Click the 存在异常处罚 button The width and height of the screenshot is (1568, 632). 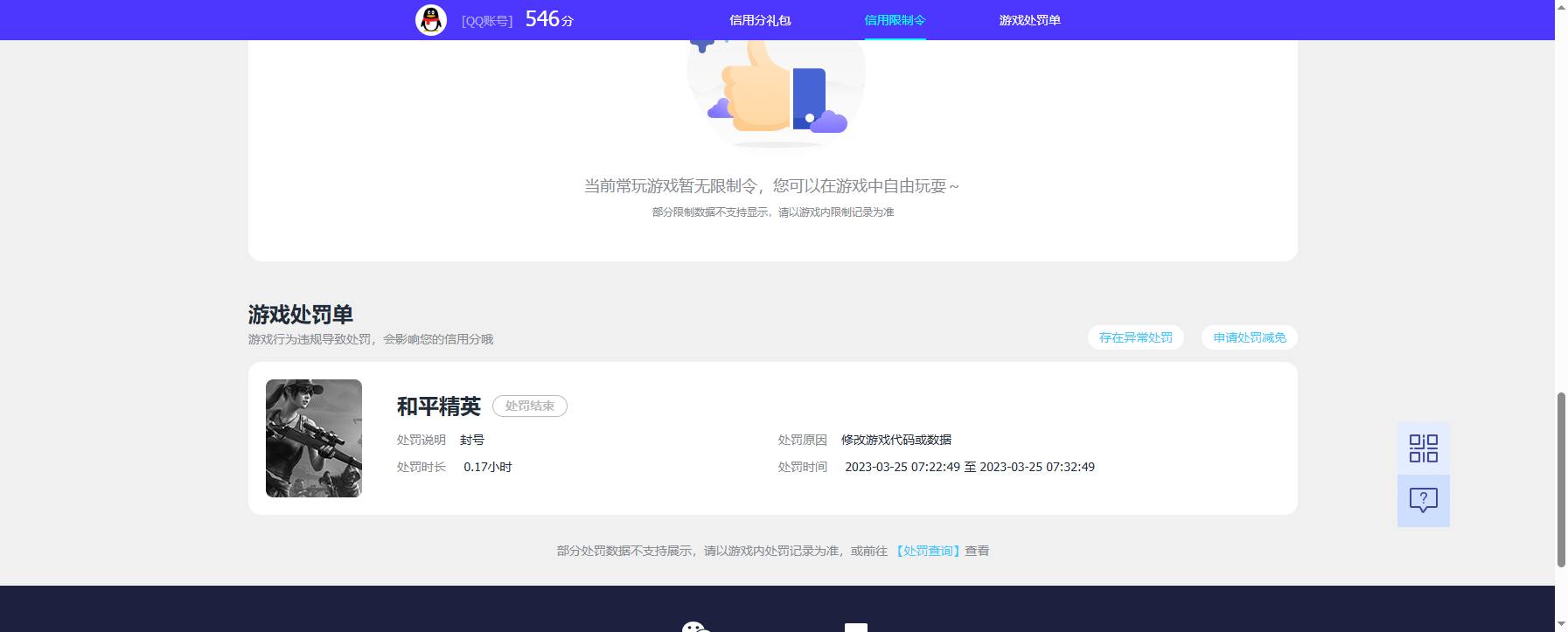coord(1135,337)
